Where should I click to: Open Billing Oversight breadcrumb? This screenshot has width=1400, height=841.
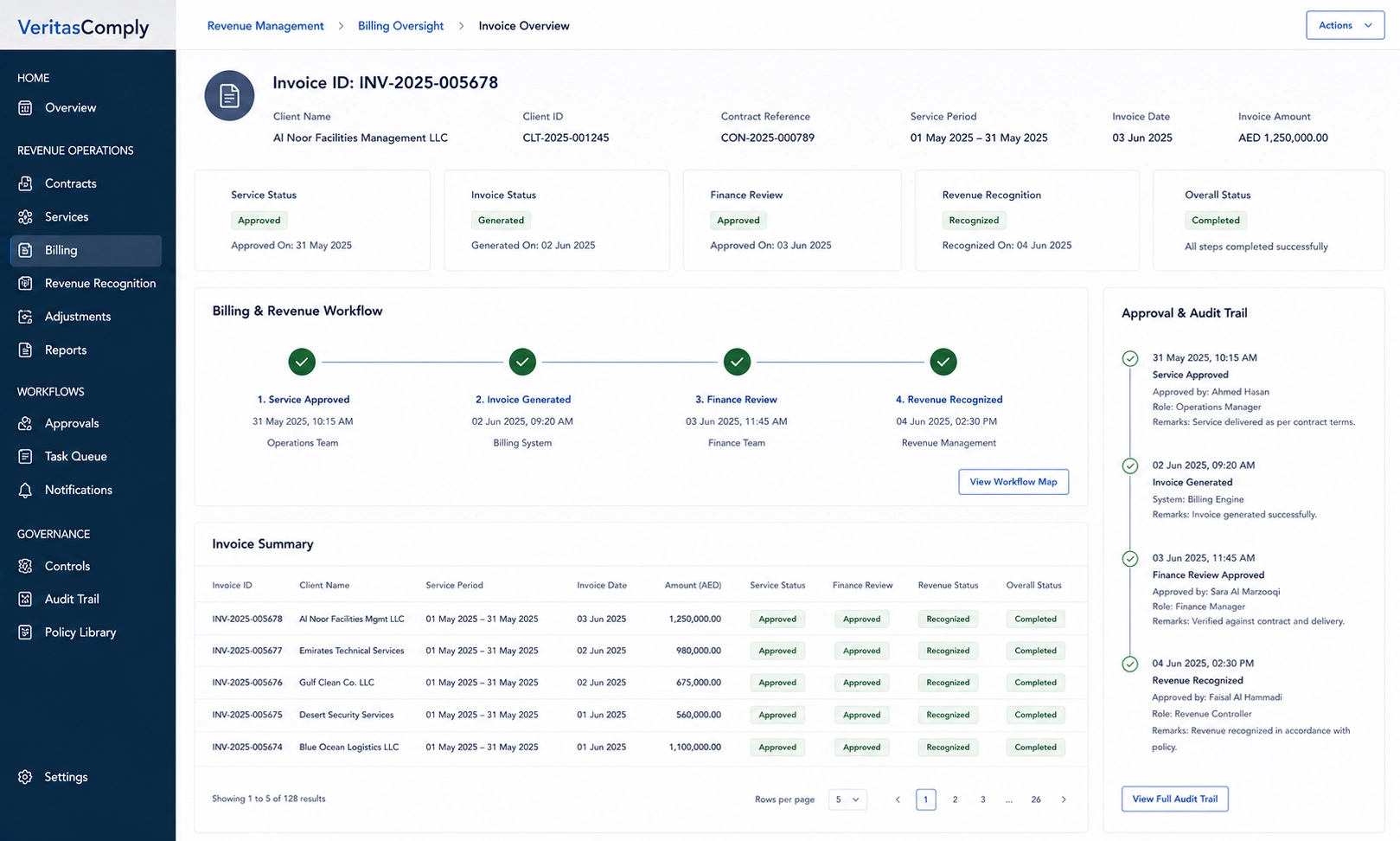coord(400,26)
